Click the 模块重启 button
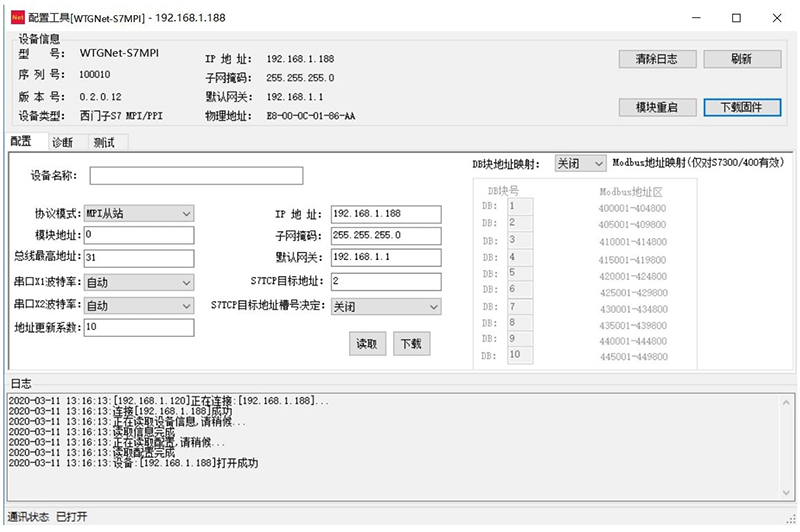The image size is (800, 532). [x=657, y=107]
